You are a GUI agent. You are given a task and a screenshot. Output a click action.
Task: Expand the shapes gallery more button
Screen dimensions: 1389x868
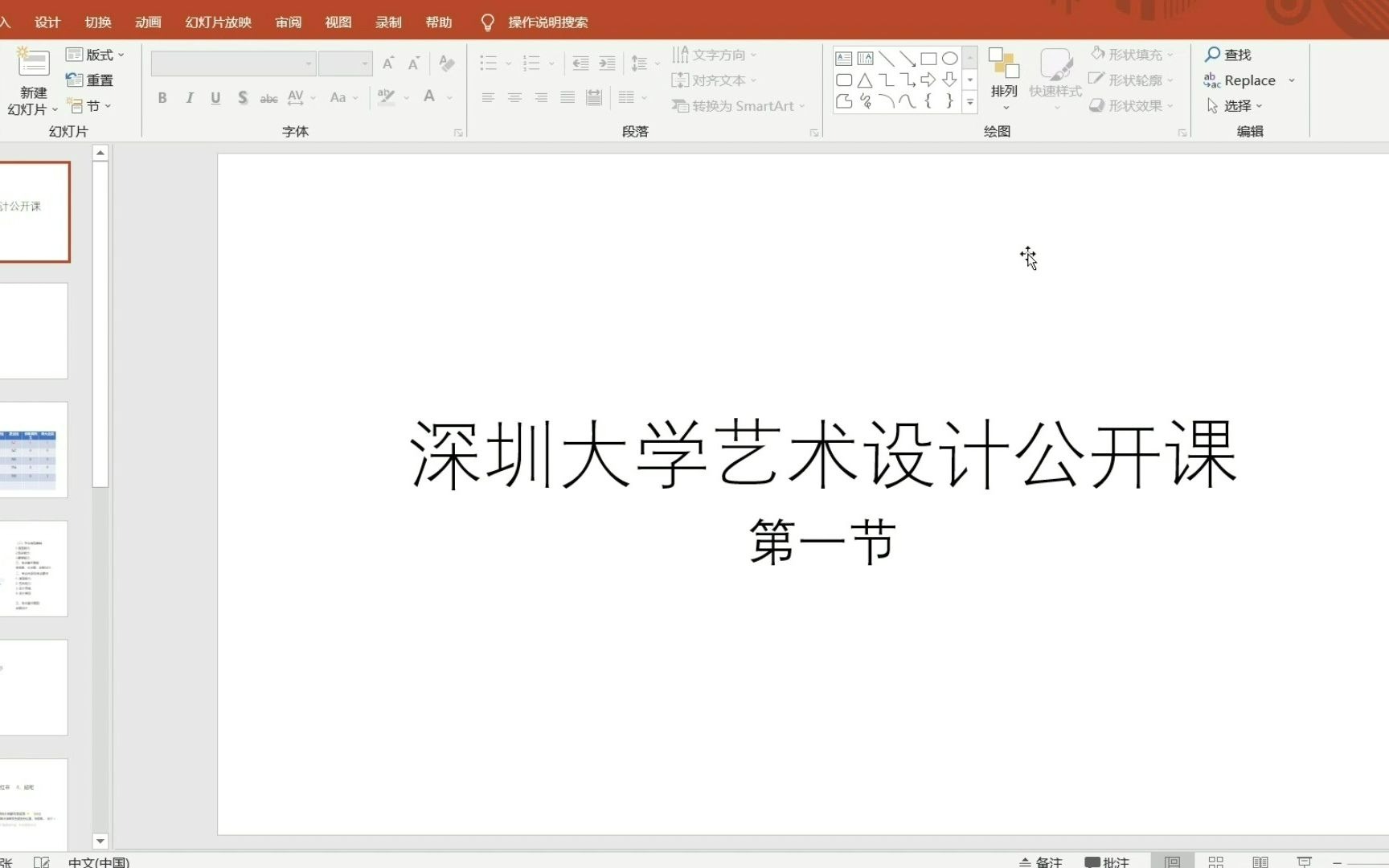970,102
